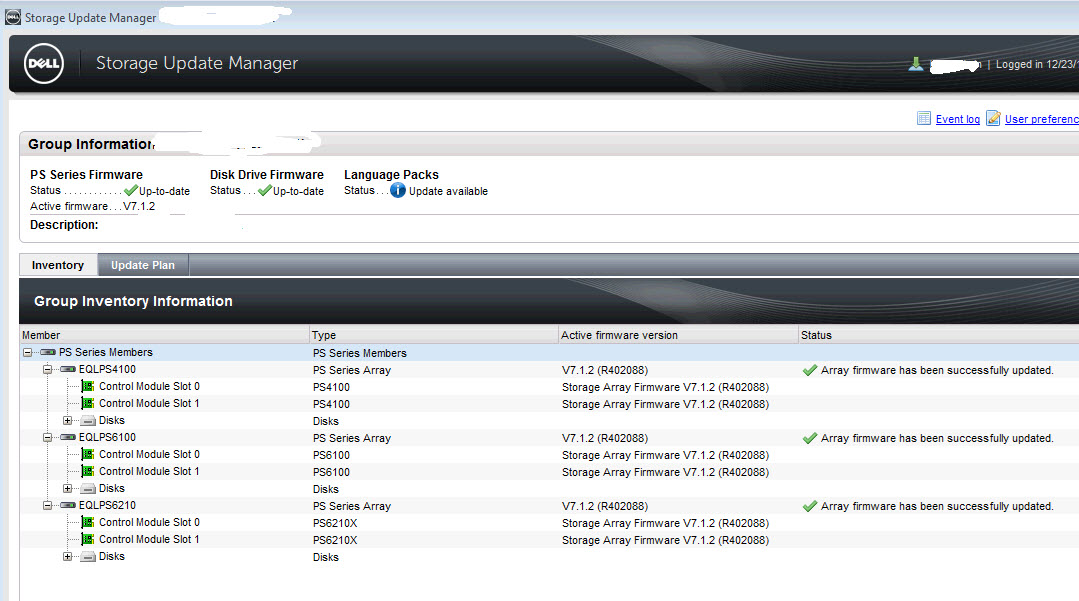
Task: Select the EQLPS4100 member
Action: pyautogui.click(x=107, y=370)
